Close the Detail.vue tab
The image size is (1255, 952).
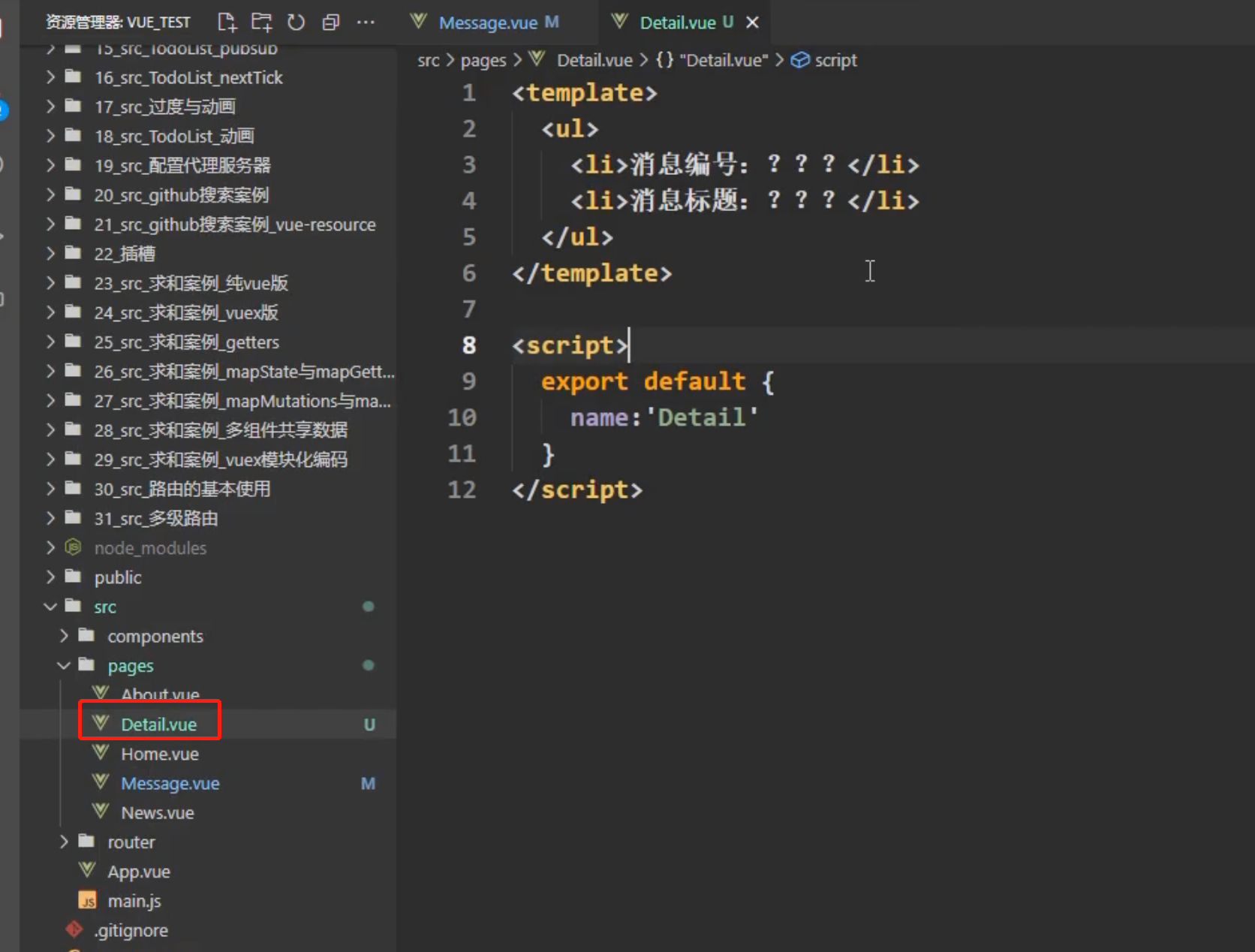tap(752, 23)
